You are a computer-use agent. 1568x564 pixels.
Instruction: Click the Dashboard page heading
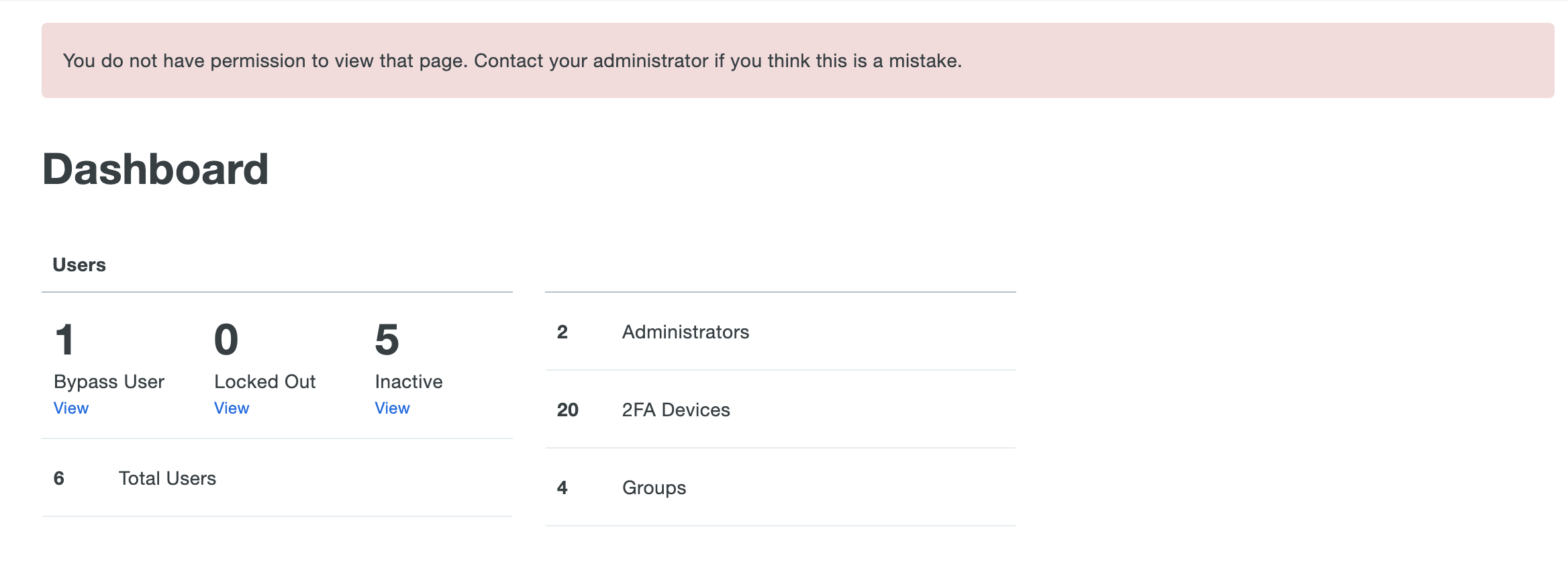156,169
